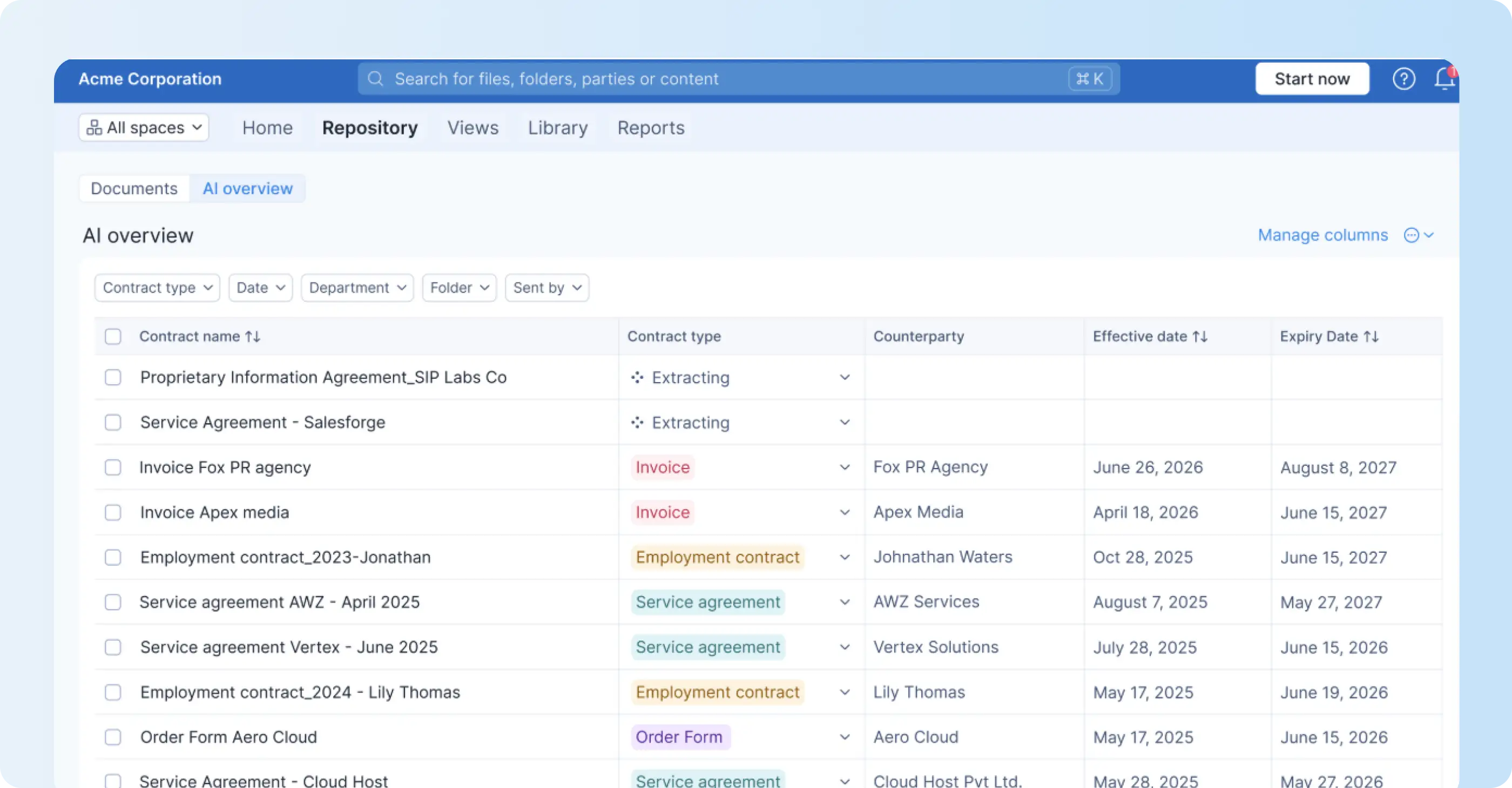Click the Manage columns link
Image resolution: width=1512 pixels, height=788 pixels.
tap(1323, 235)
